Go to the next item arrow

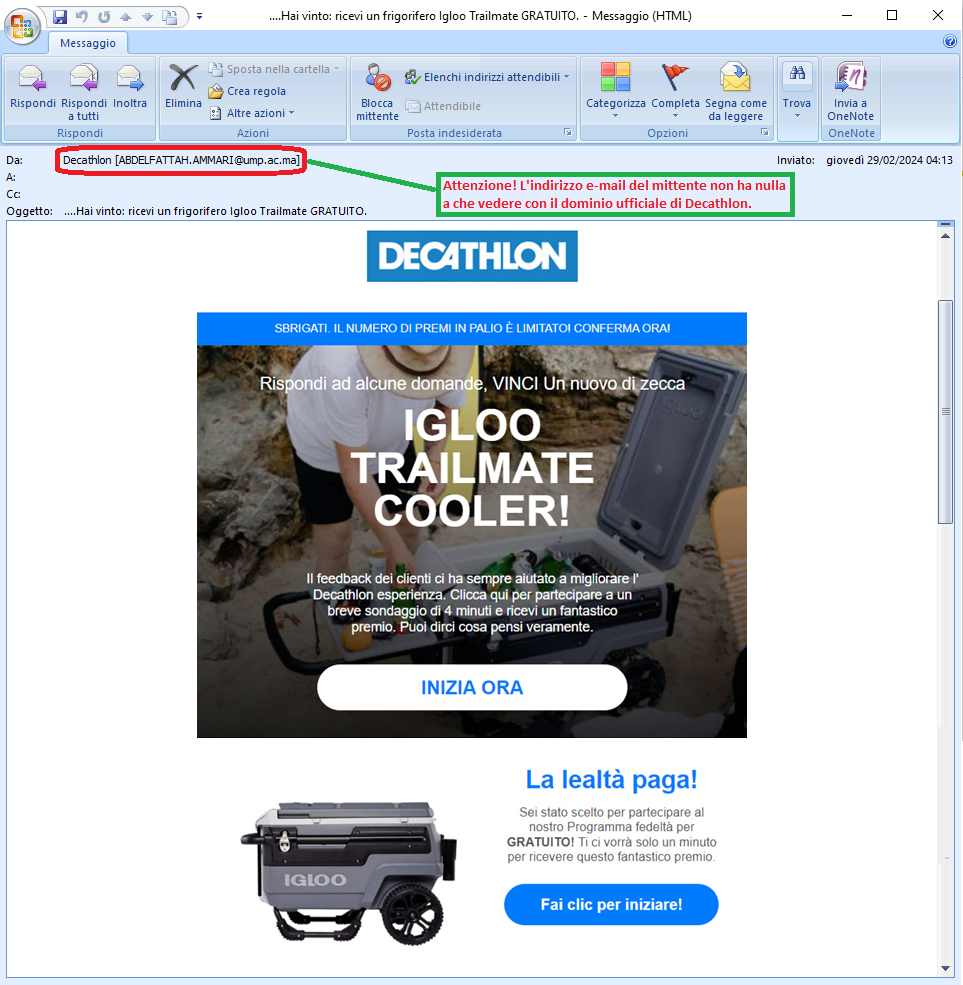coord(148,16)
